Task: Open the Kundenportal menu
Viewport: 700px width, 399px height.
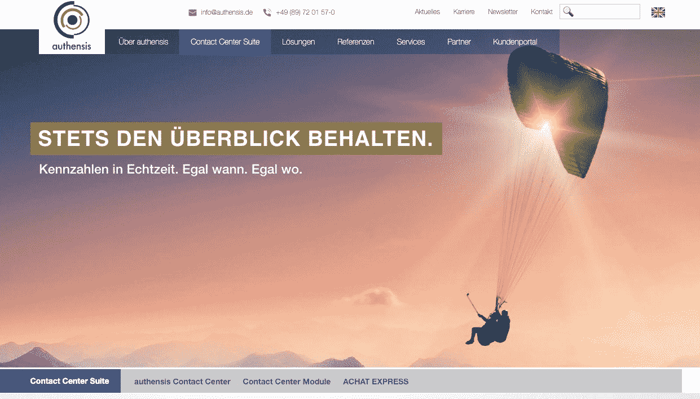Action: coord(515,42)
